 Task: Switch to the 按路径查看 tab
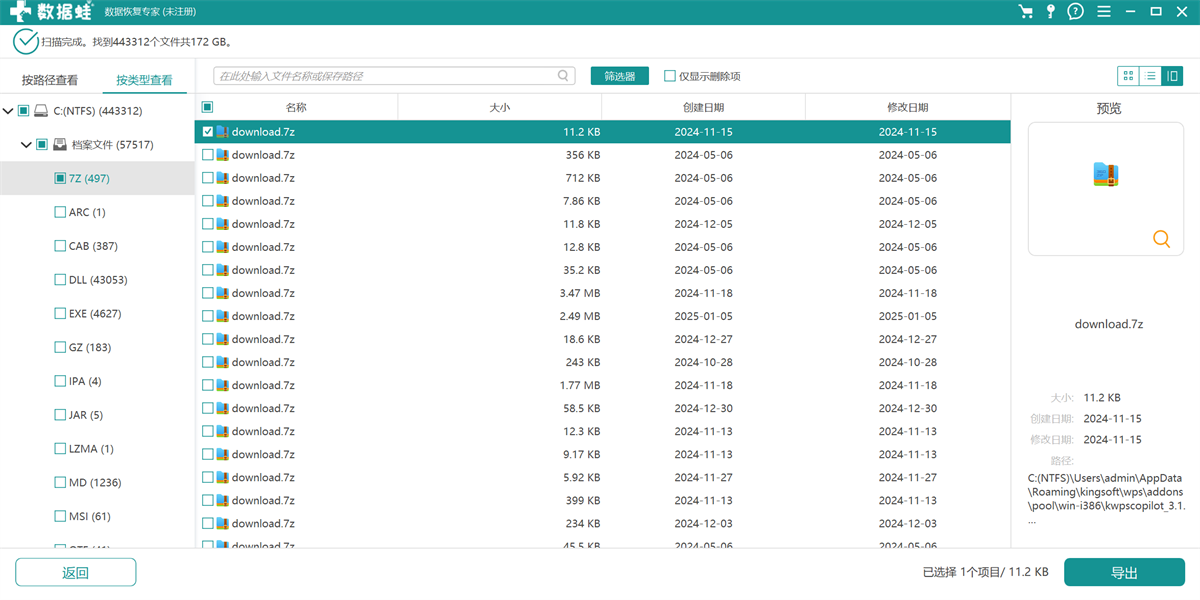click(50, 80)
